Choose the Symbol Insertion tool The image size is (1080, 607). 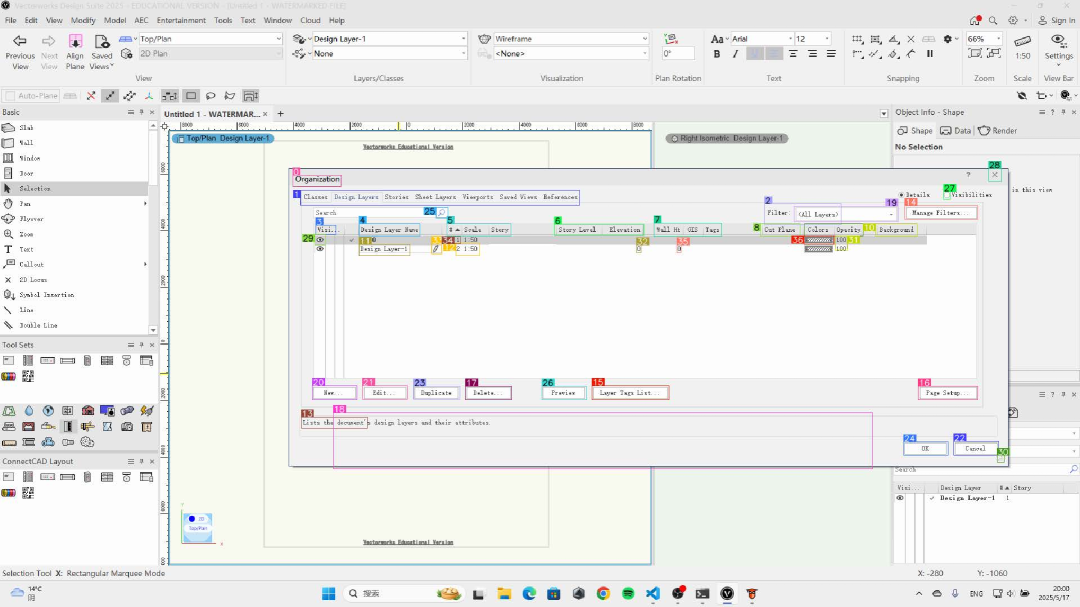coord(45,295)
